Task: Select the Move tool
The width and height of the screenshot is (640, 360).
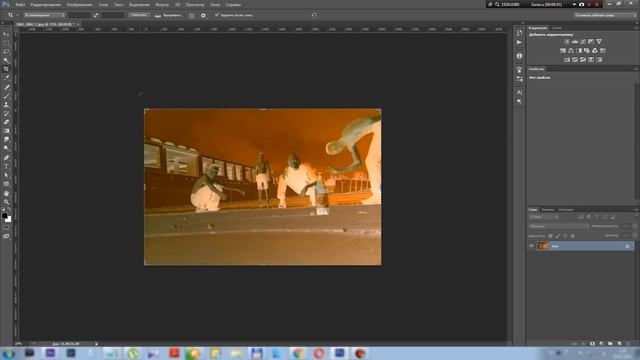Action: 6,34
